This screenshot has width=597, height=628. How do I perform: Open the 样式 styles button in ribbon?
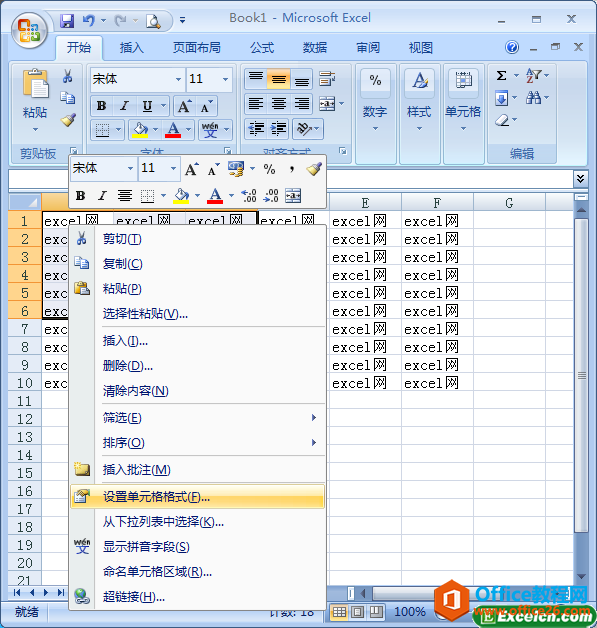coord(419,100)
